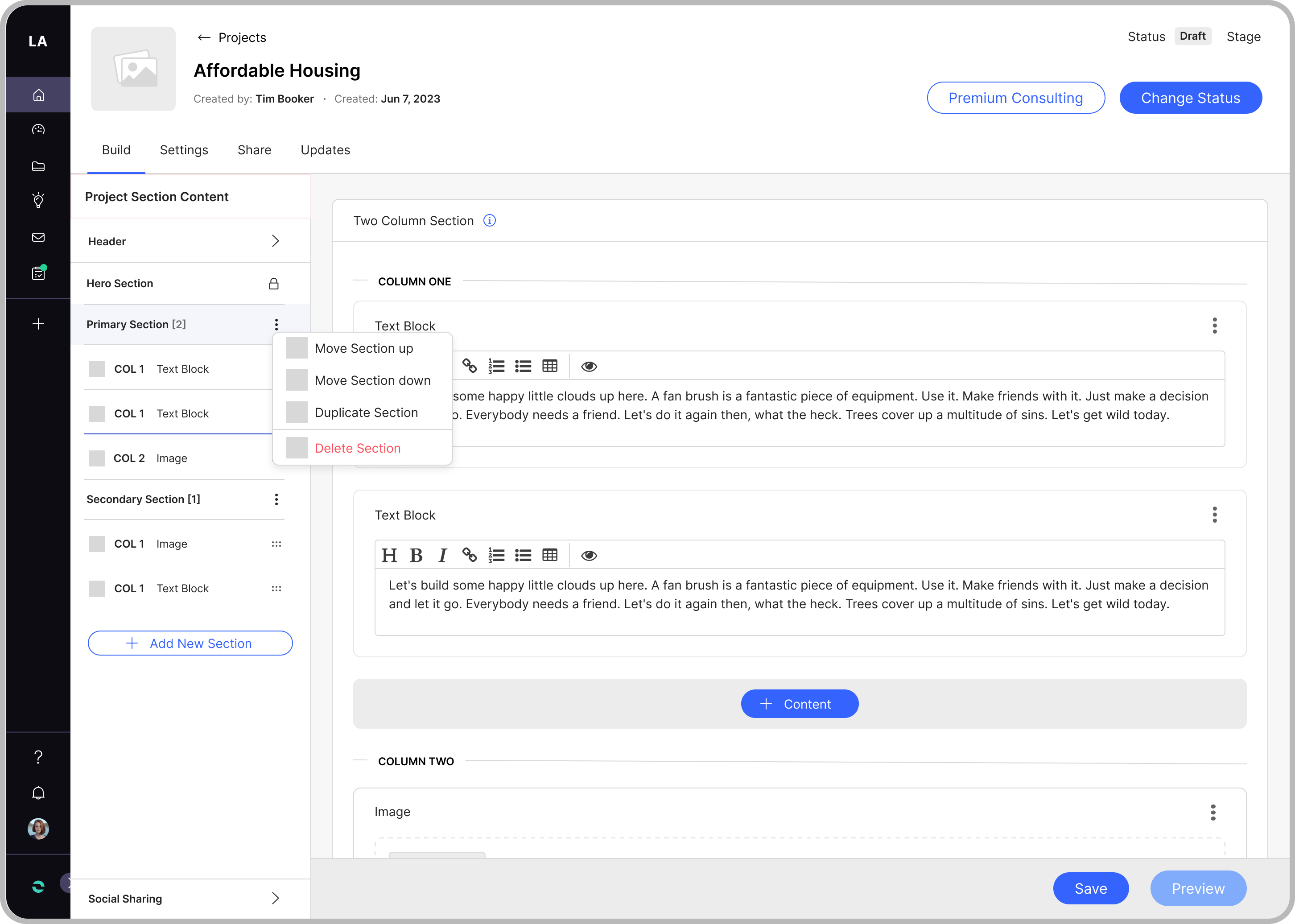Open the dashboard gauge icon in sidebar
The height and width of the screenshot is (924, 1295).
tap(38, 130)
